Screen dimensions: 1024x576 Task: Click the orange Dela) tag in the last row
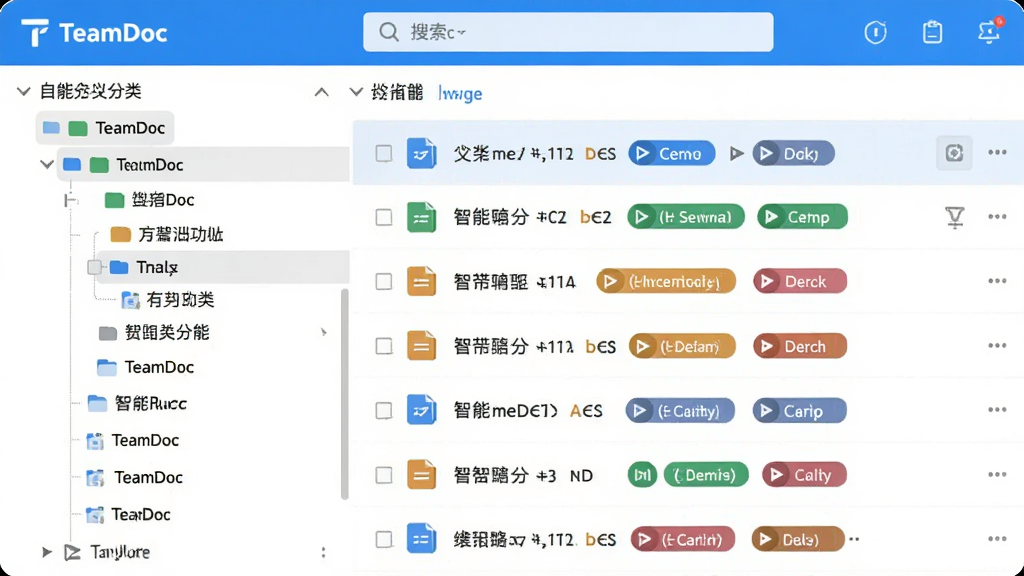pyautogui.click(x=797, y=539)
